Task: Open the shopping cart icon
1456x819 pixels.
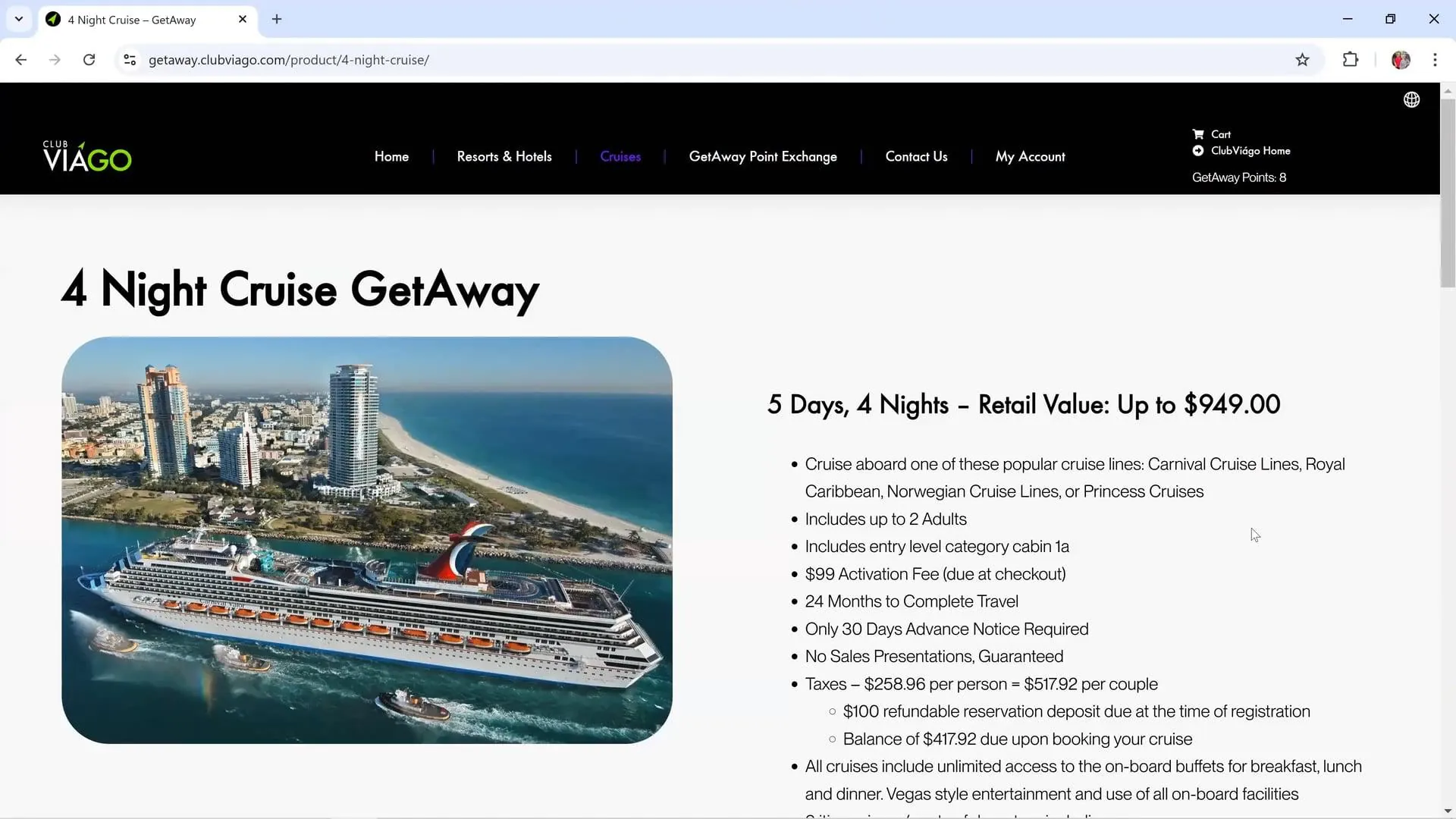Action: [x=1198, y=134]
